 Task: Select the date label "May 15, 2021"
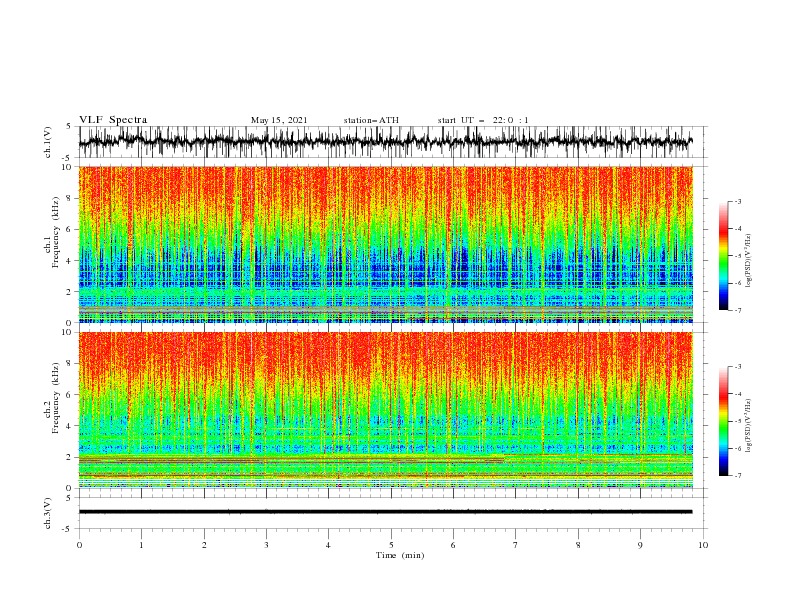click(279, 120)
